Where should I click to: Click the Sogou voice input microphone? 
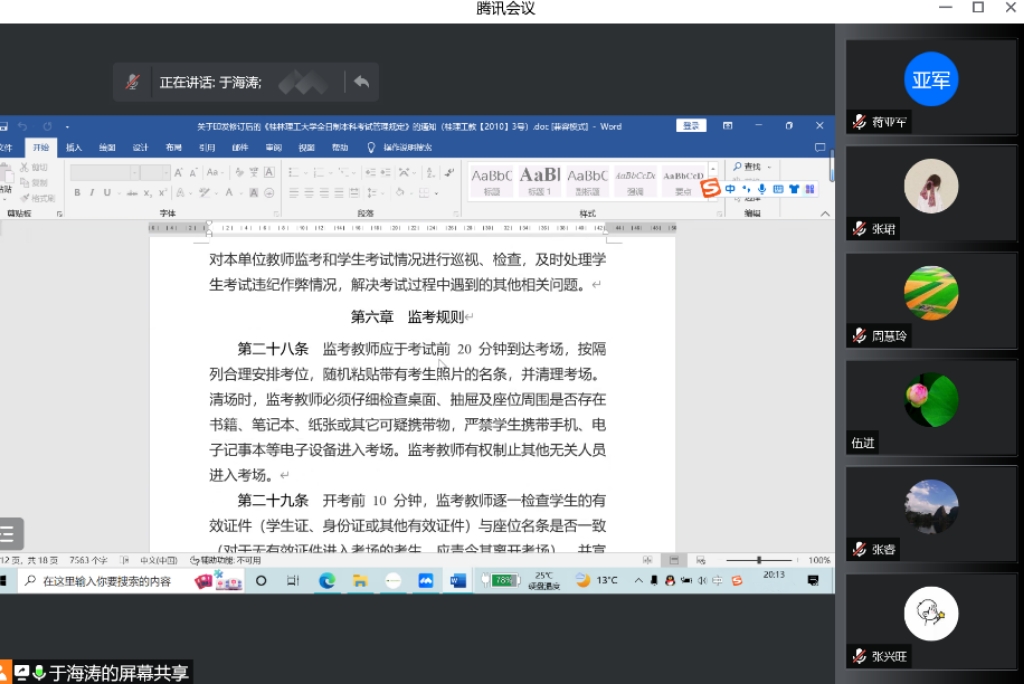pyautogui.click(x=761, y=188)
